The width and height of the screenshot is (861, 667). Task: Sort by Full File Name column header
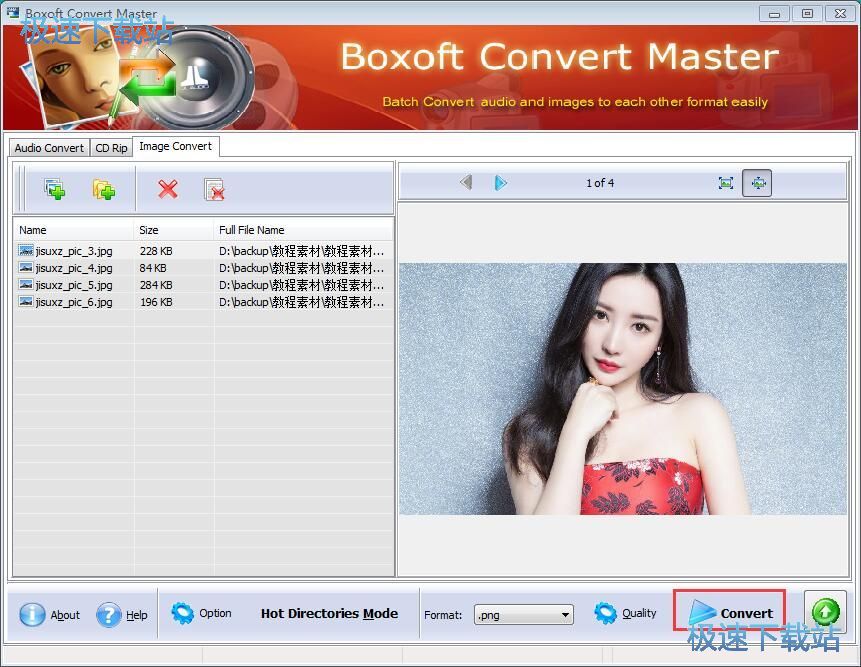[x=303, y=230]
